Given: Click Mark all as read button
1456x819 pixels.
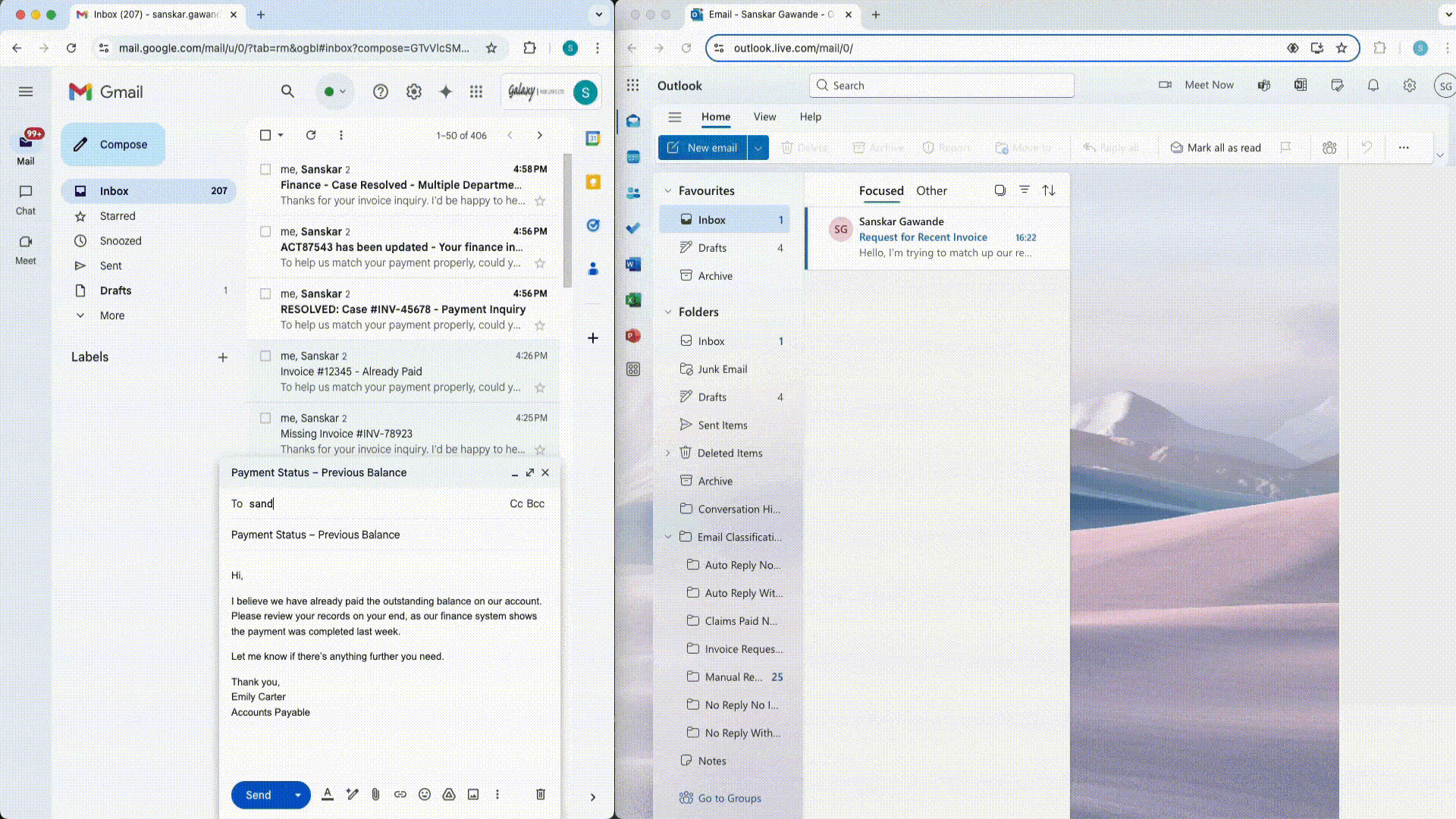Looking at the screenshot, I should [1216, 148].
